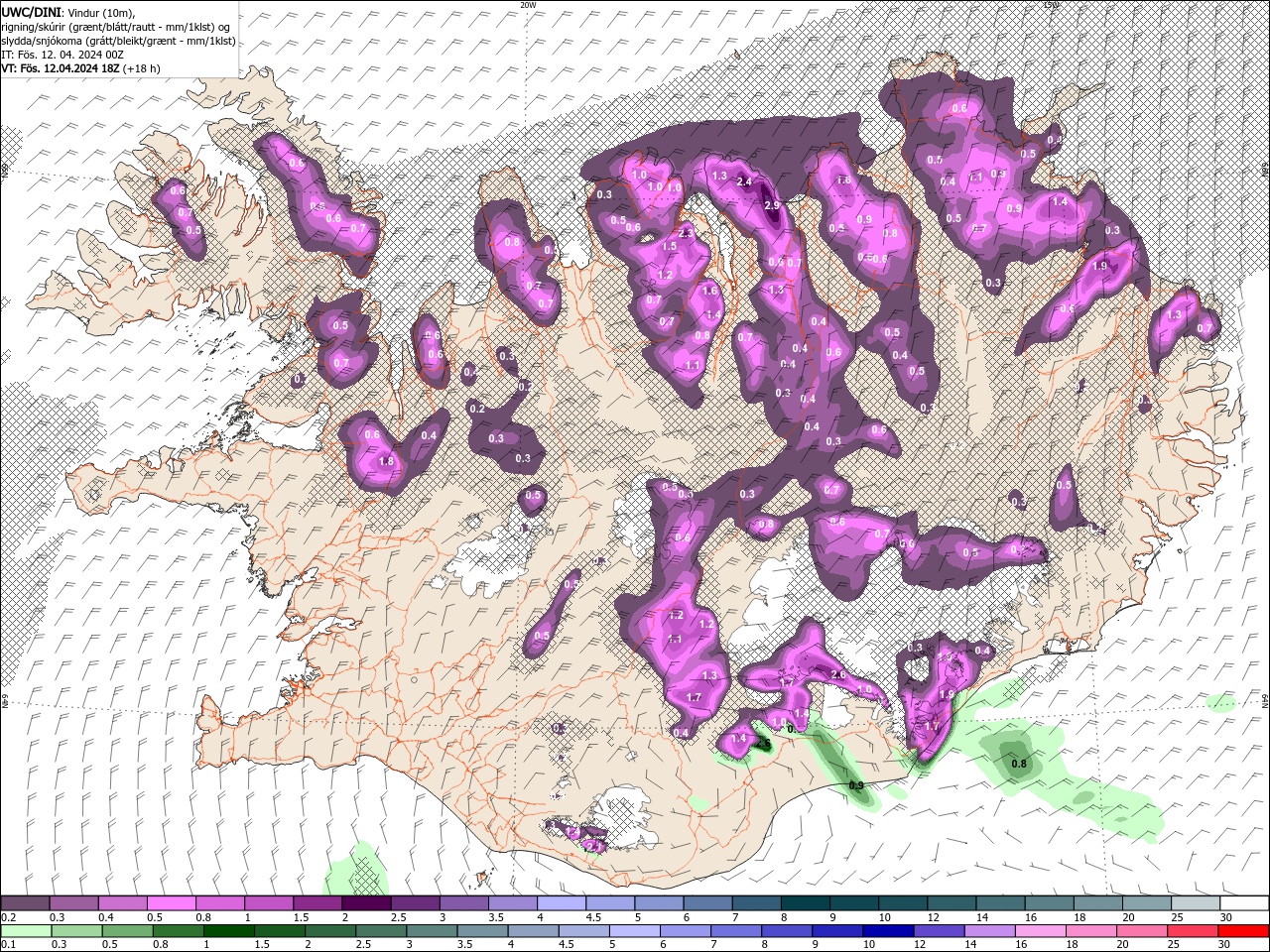The width and height of the screenshot is (1270, 952).
Task: Select the pink upper-row swatch labelled 0.5
Action: (x=171, y=903)
